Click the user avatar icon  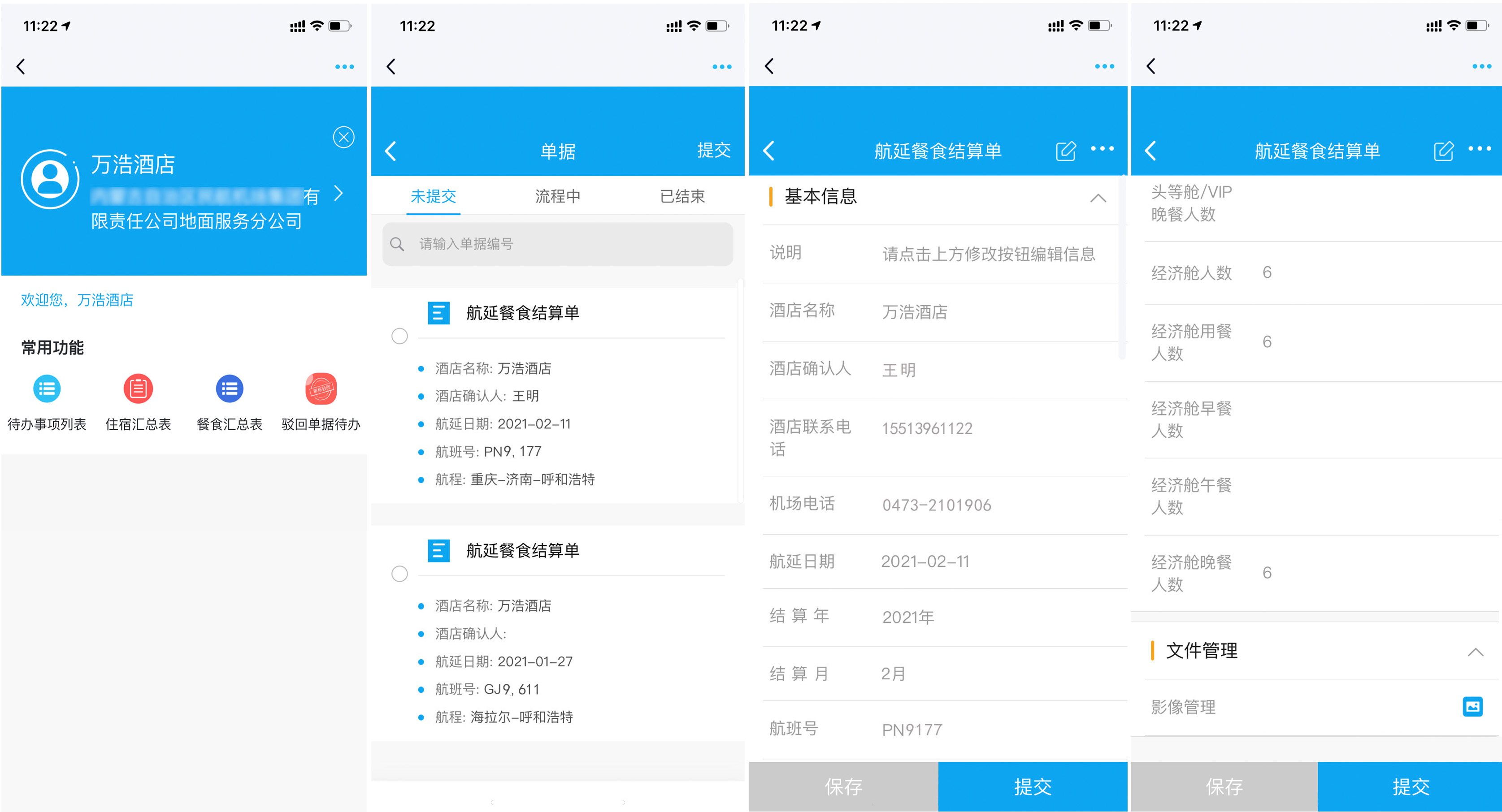(50, 179)
